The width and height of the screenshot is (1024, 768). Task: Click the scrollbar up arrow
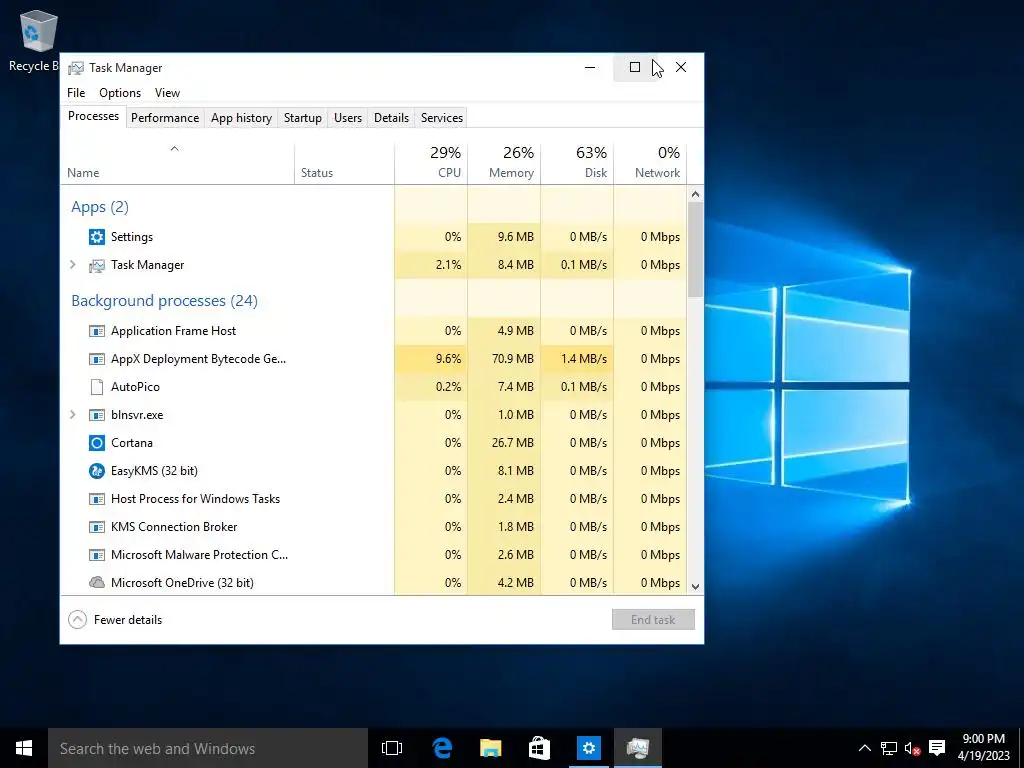695,194
